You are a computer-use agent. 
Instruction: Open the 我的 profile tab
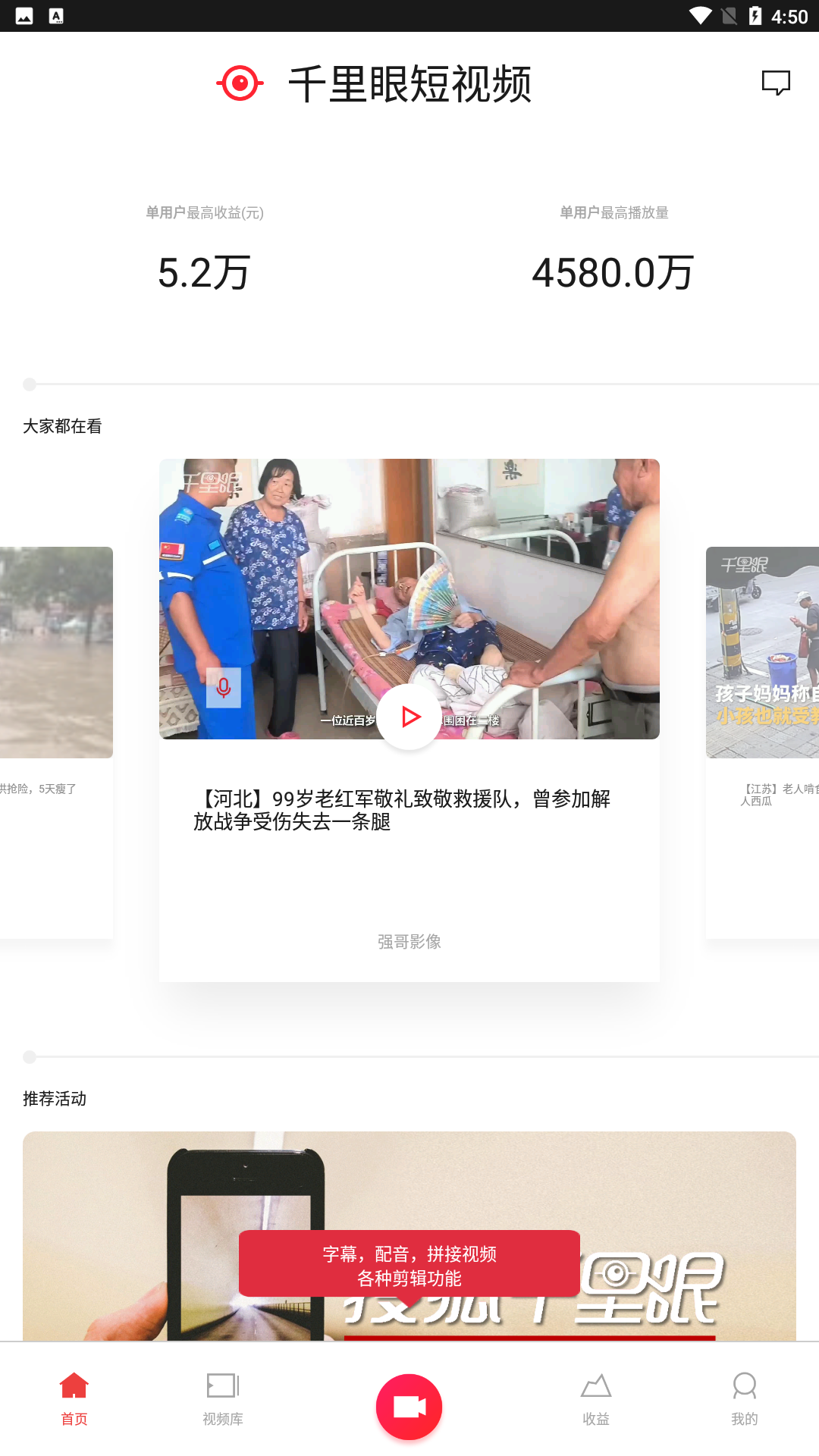[745, 1399]
